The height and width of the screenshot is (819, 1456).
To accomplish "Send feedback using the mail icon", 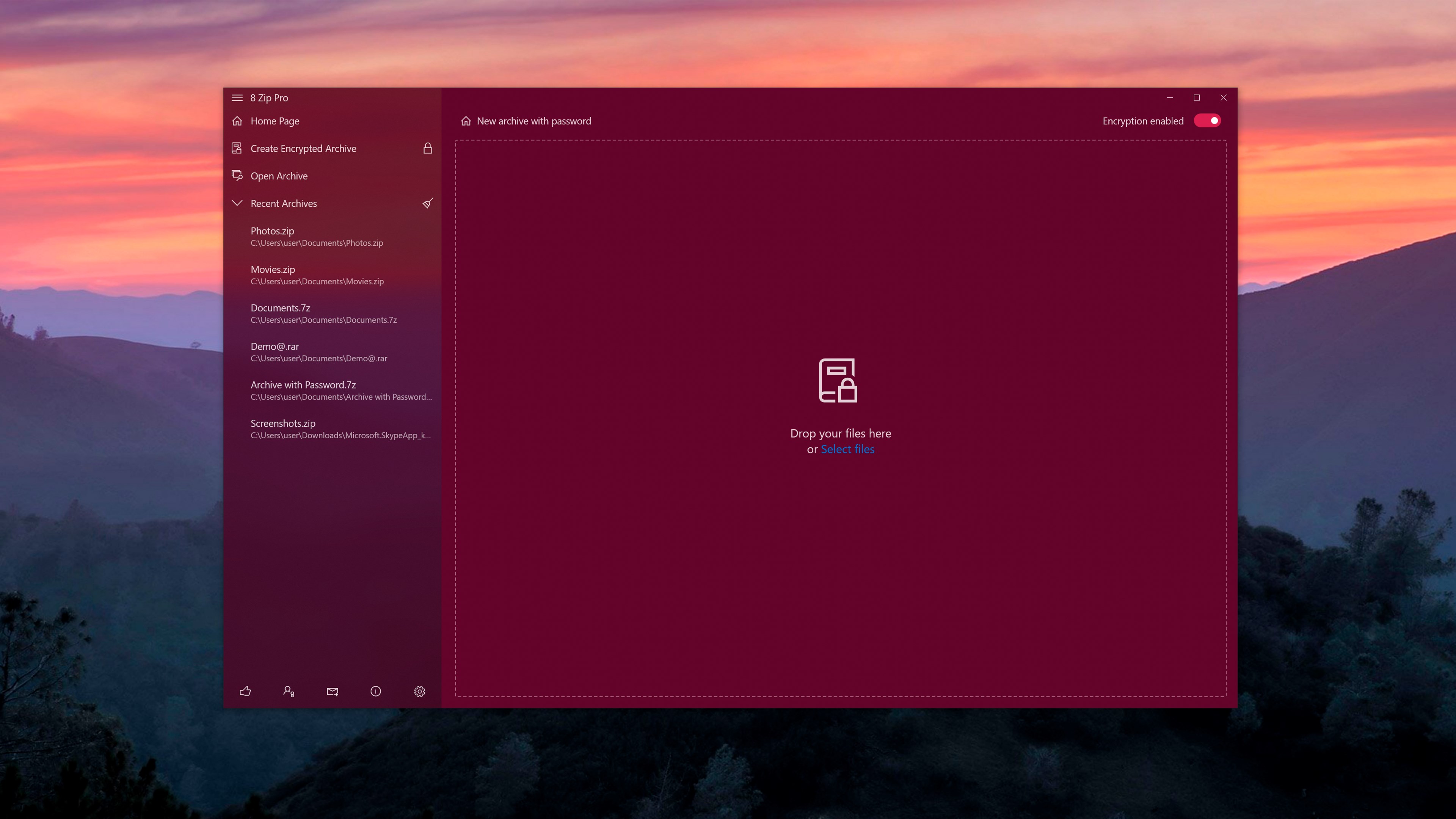I will [x=332, y=691].
